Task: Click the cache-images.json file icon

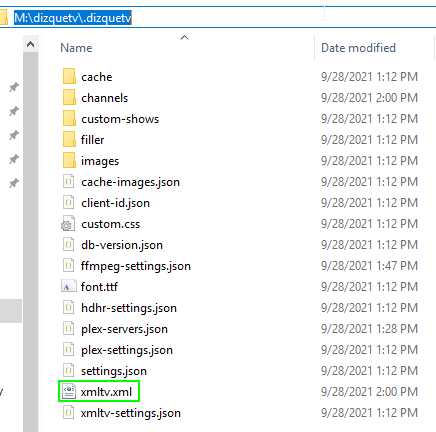Action: pyautogui.click(x=68, y=182)
